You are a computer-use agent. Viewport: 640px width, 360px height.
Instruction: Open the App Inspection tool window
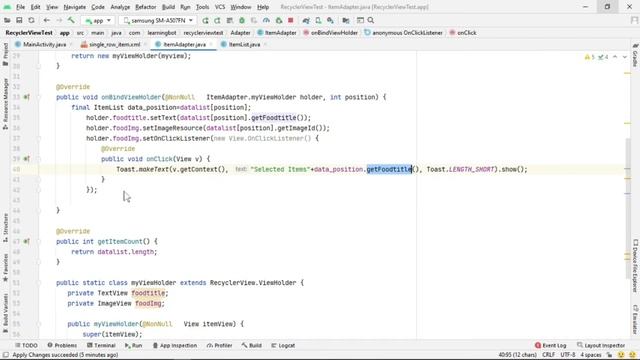(175, 345)
